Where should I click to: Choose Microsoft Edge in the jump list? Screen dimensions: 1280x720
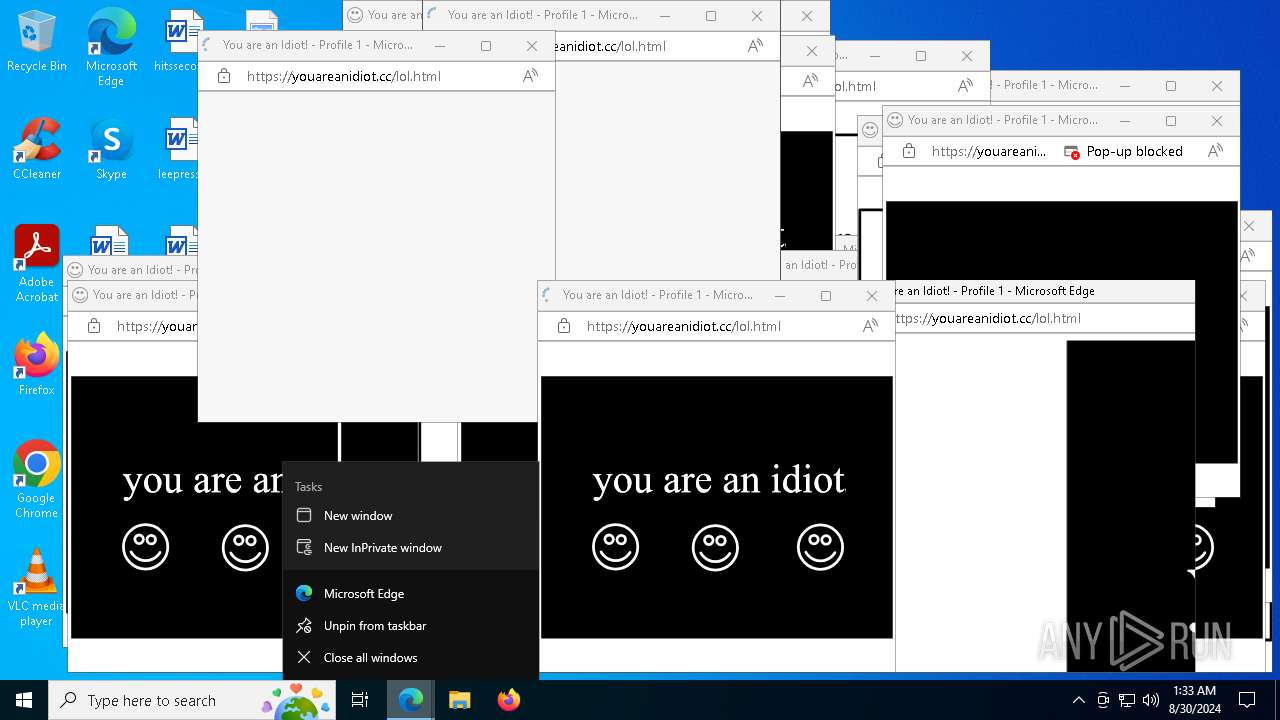411,594
